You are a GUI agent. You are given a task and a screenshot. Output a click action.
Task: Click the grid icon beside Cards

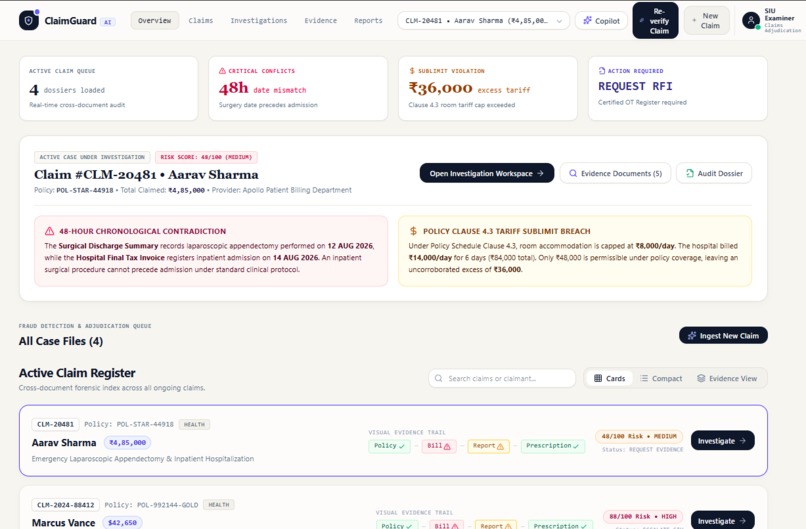(598, 378)
